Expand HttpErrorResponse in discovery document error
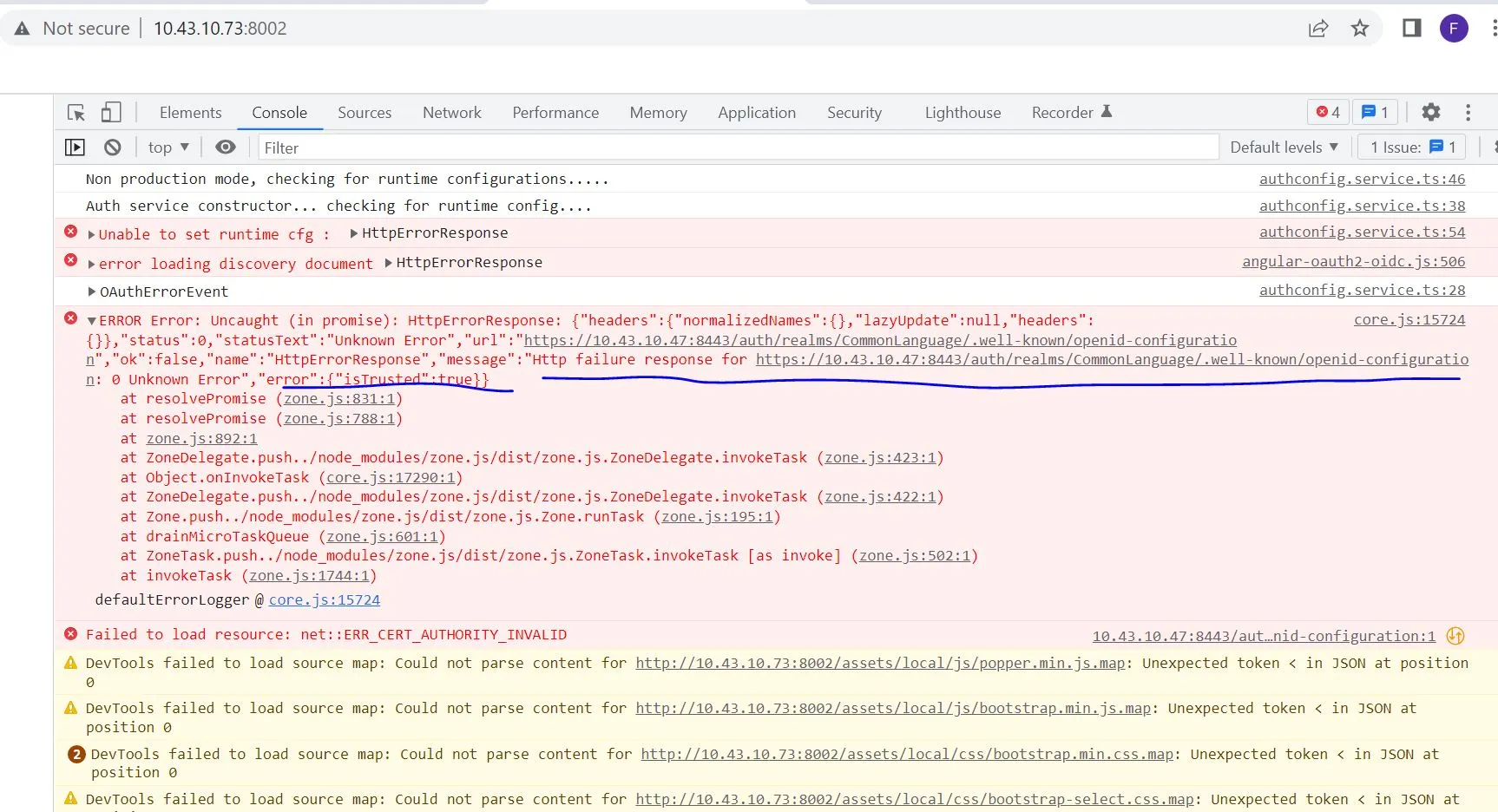 389,262
